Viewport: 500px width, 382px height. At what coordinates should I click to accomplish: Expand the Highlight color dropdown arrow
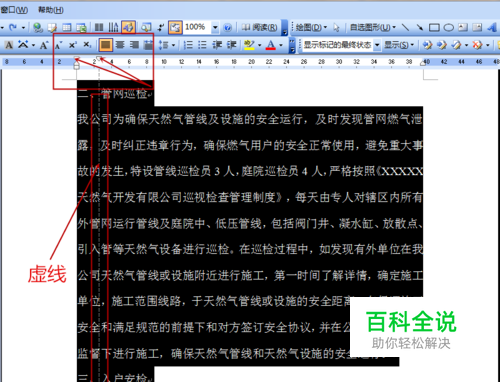click(x=260, y=45)
